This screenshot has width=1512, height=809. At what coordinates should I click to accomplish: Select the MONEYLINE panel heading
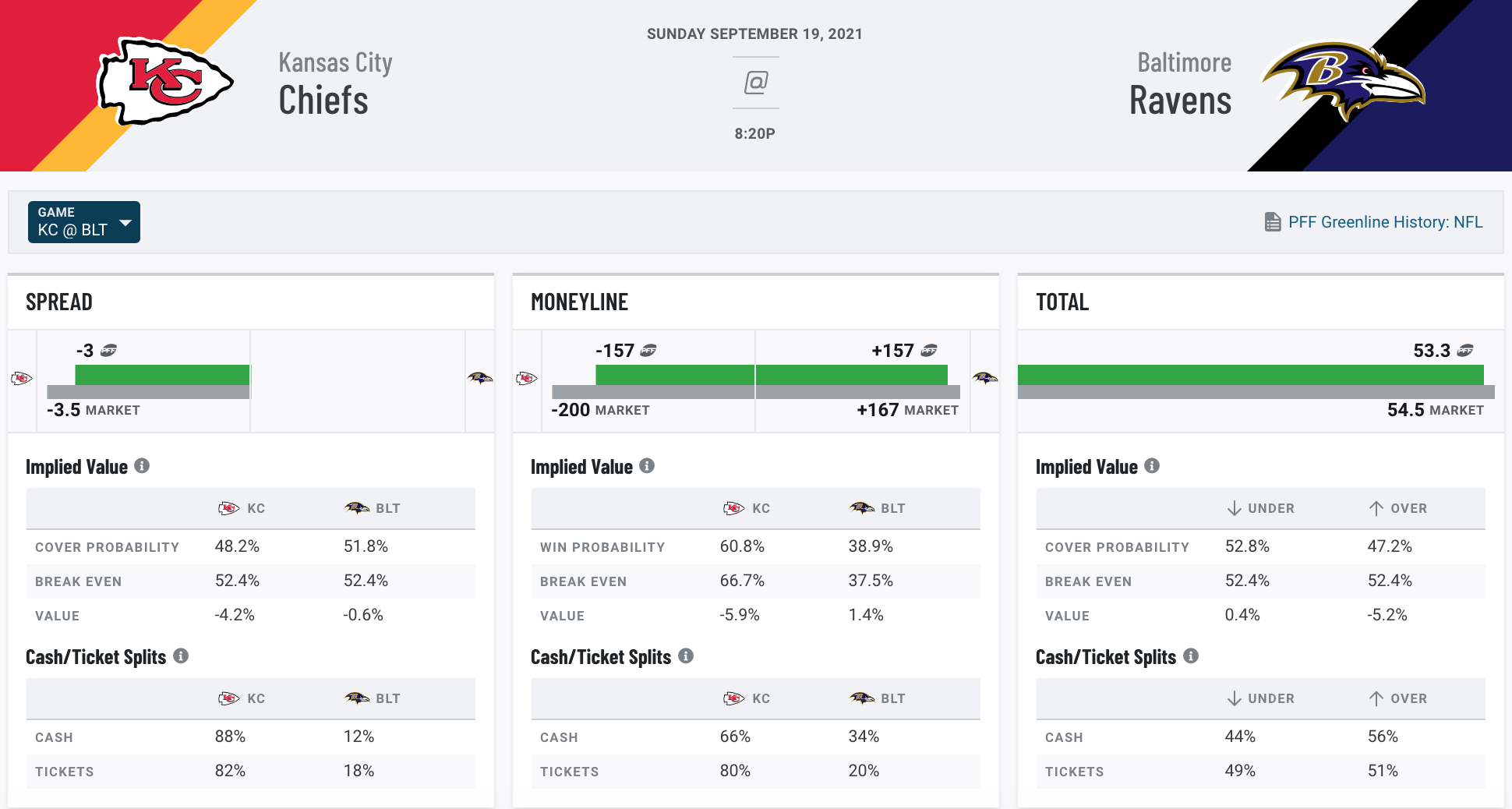[x=579, y=302]
